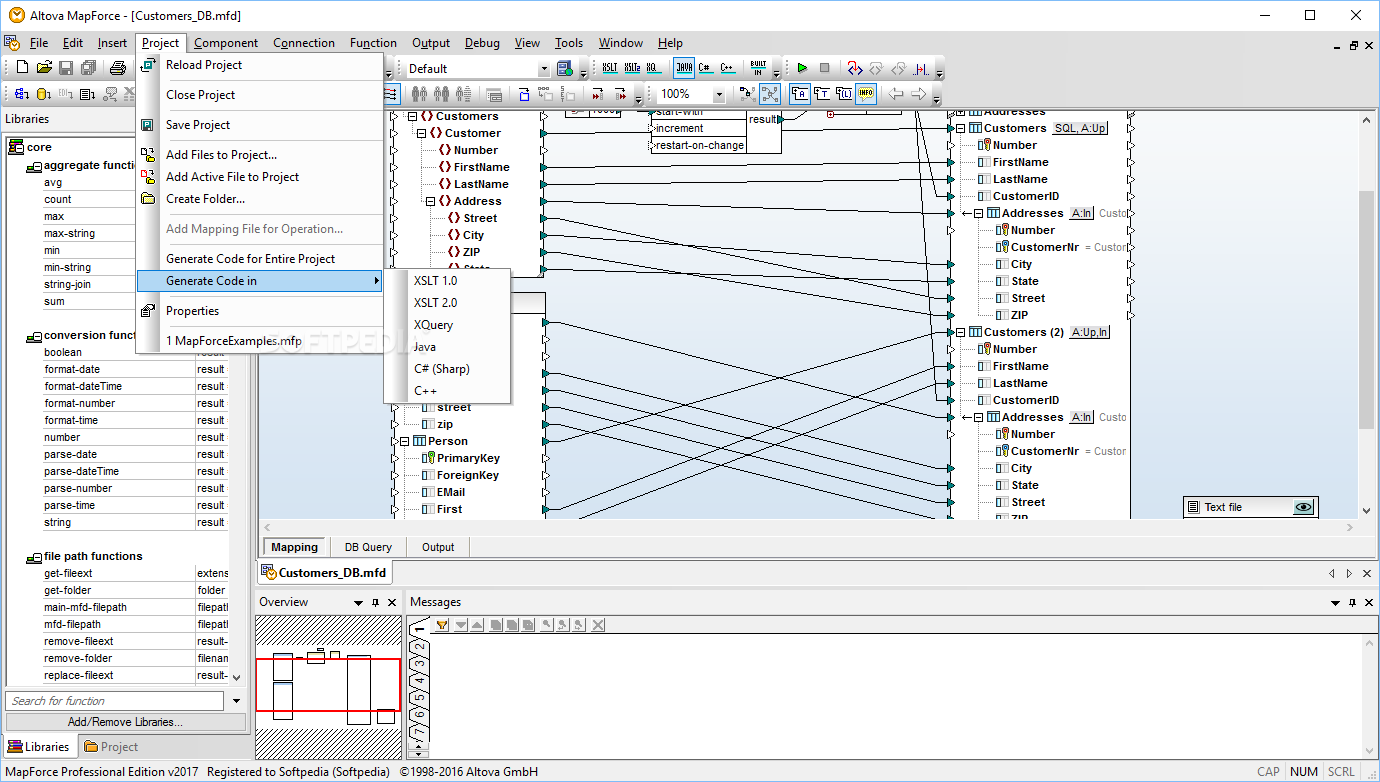Screen dimensions: 1380x782
Task: Open the 100% zoom dropdown
Action: pyautogui.click(x=719, y=94)
